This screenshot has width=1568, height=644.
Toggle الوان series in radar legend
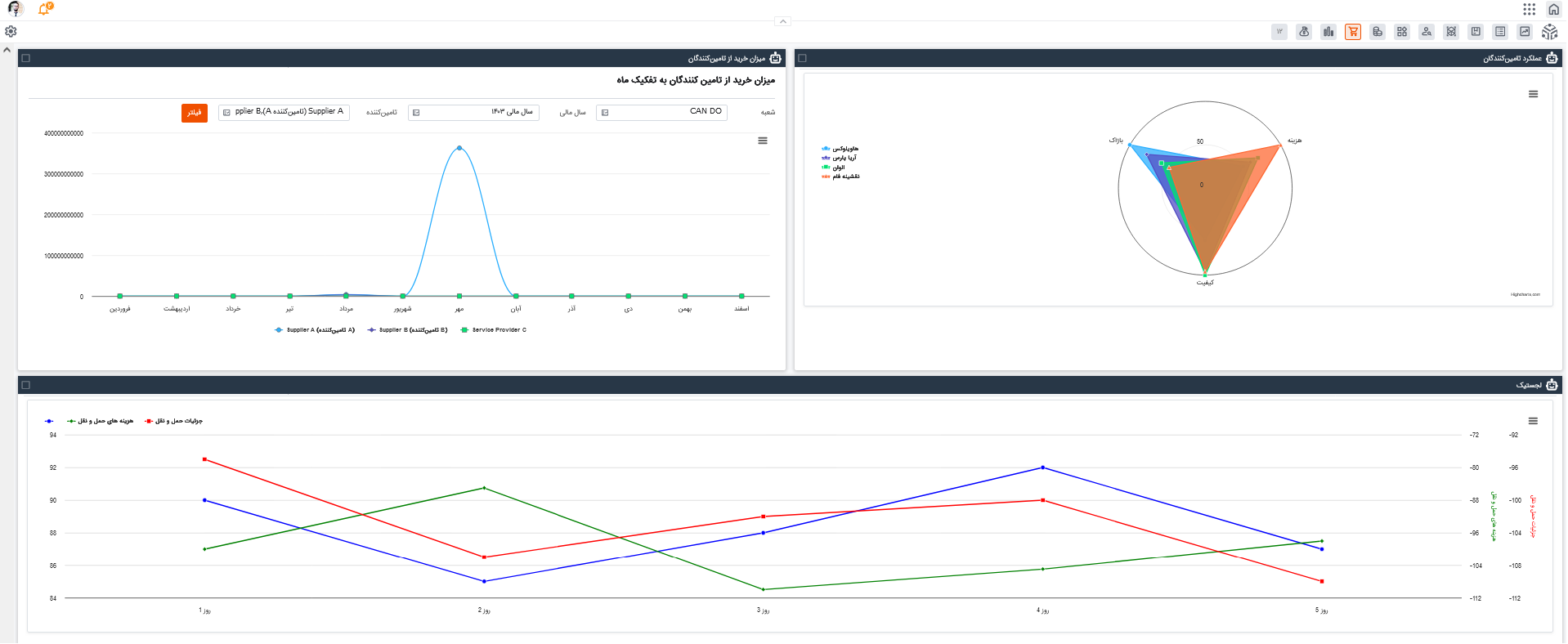pyautogui.click(x=834, y=167)
